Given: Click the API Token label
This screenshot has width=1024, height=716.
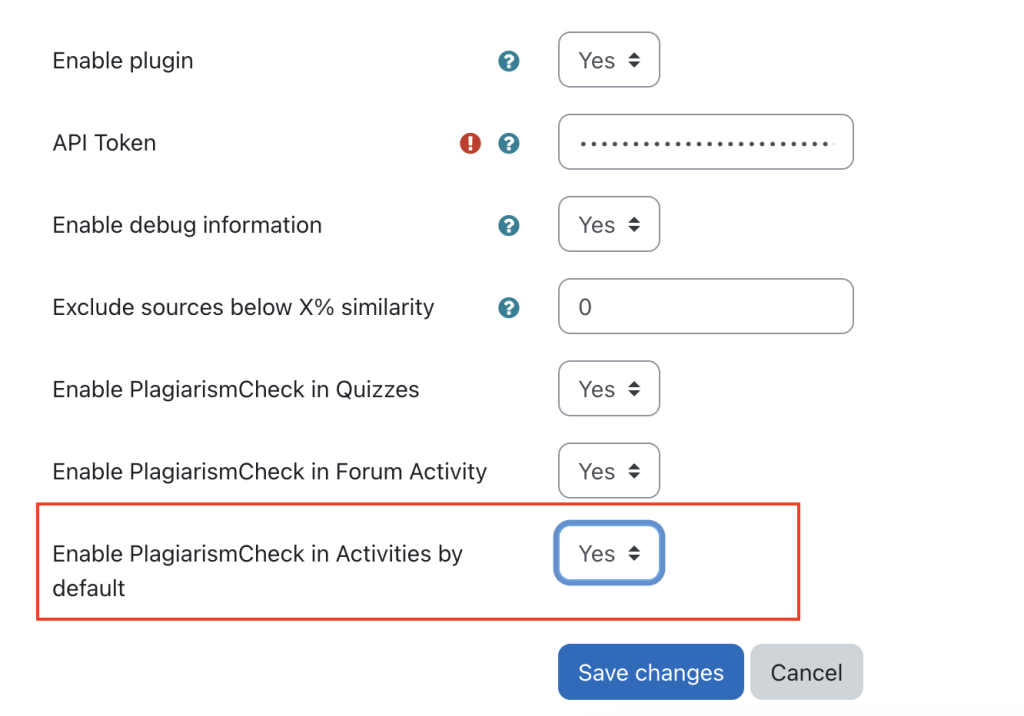Looking at the screenshot, I should click(x=104, y=143).
